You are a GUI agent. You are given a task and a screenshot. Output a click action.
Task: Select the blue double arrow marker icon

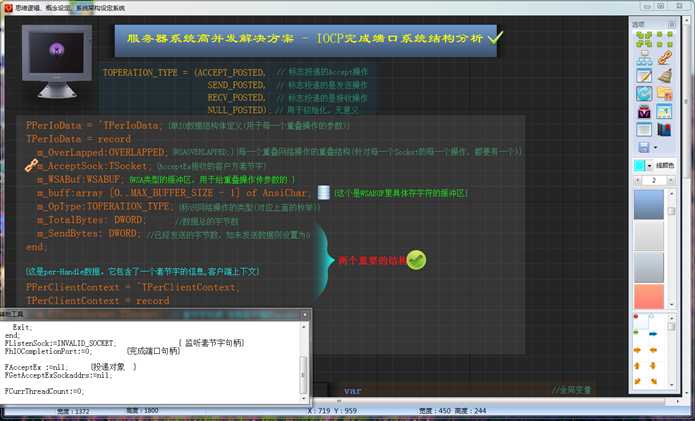coord(653,334)
